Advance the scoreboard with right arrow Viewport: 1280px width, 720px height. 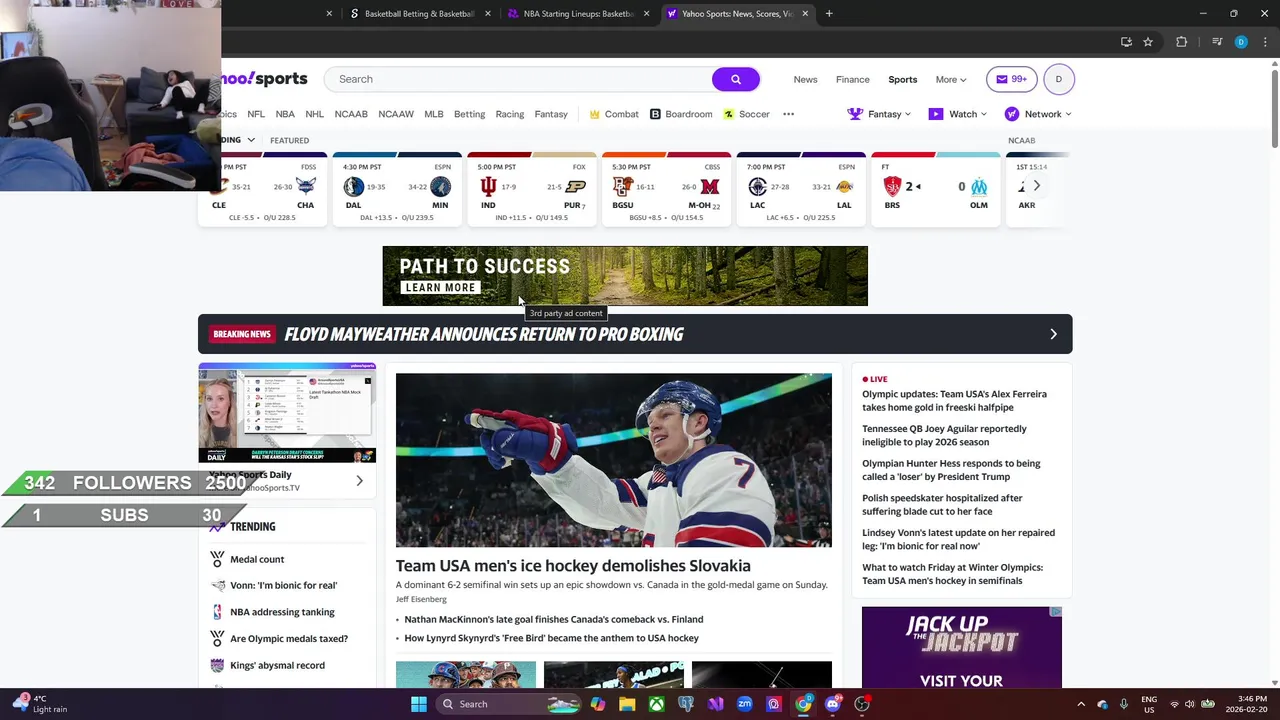click(1036, 186)
